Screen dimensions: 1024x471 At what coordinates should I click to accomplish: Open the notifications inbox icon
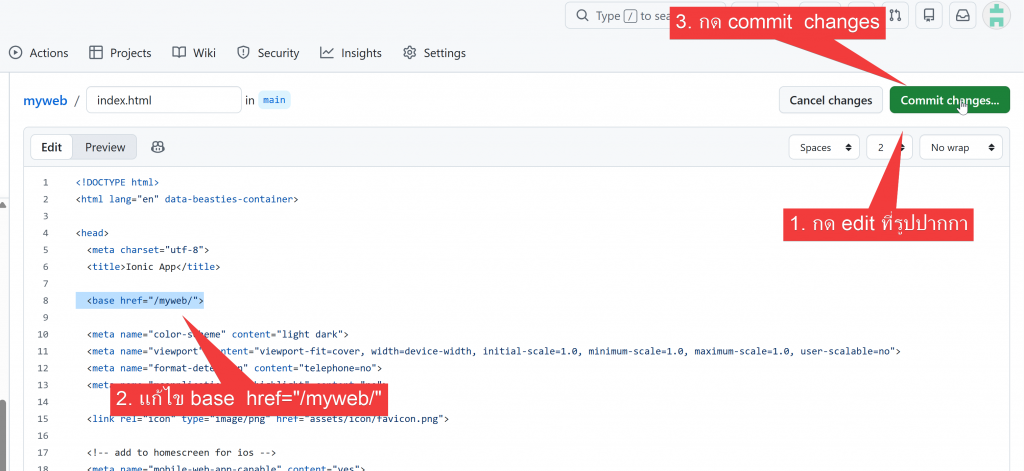[962, 15]
